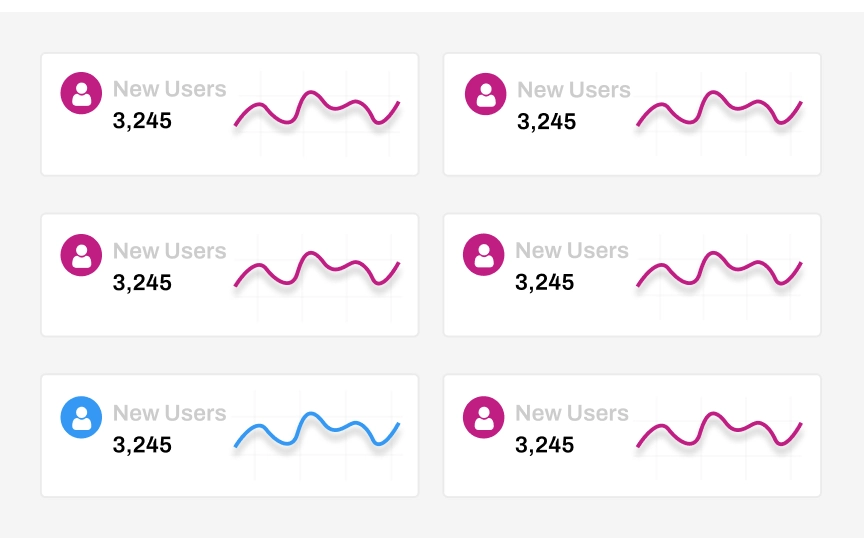Click the sparkline chart in middle-left card
Image resolution: width=864 pixels, height=538 pixels.
coord(317,270)
